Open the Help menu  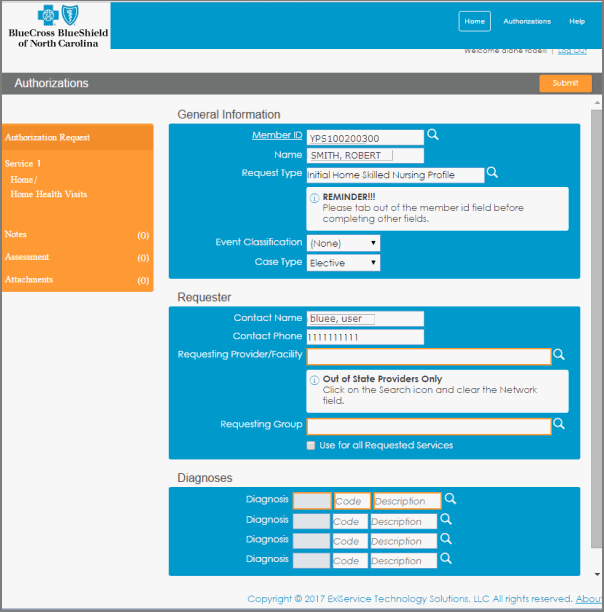click(x=577, y=21)
